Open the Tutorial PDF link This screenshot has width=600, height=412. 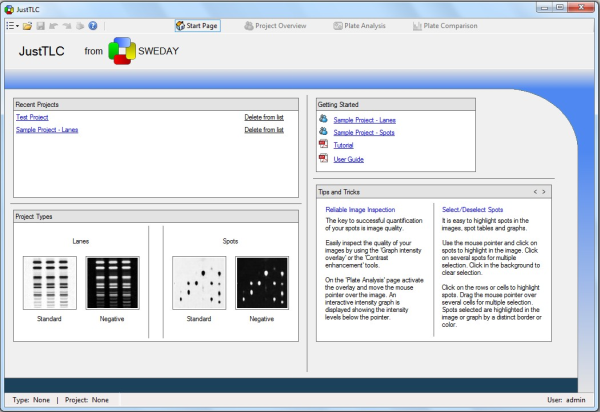(343, 145)
